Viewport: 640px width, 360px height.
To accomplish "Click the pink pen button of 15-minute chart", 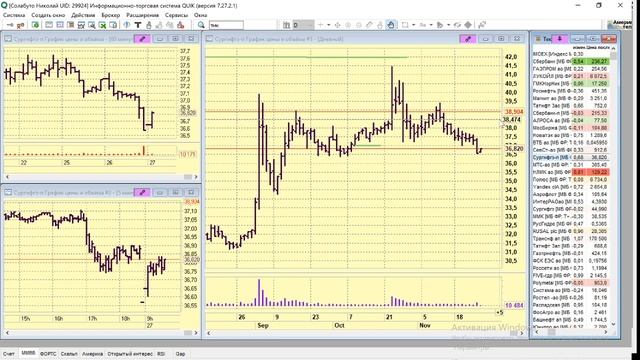I will [142, 192].
